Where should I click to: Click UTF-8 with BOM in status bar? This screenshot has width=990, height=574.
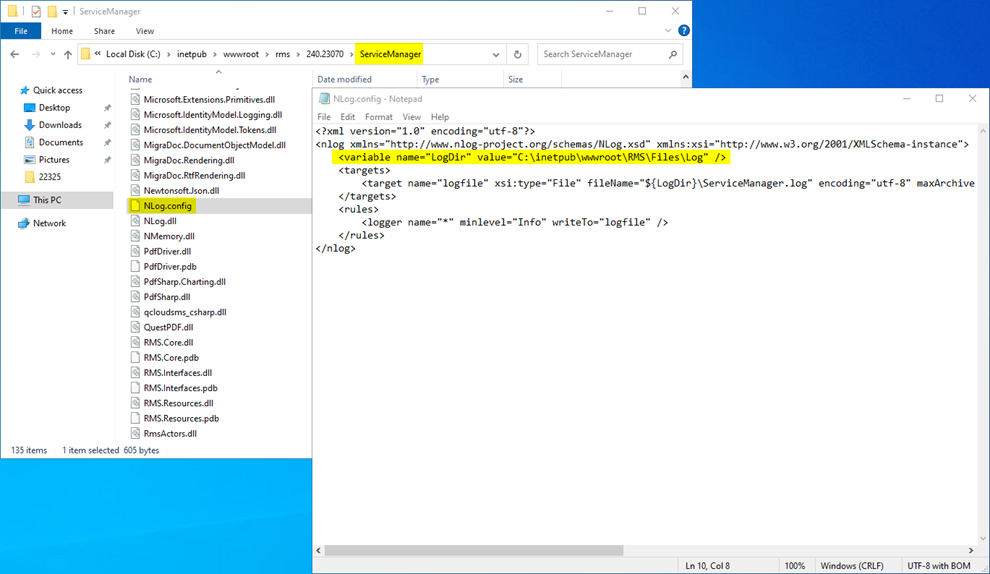tap(939, 566)
